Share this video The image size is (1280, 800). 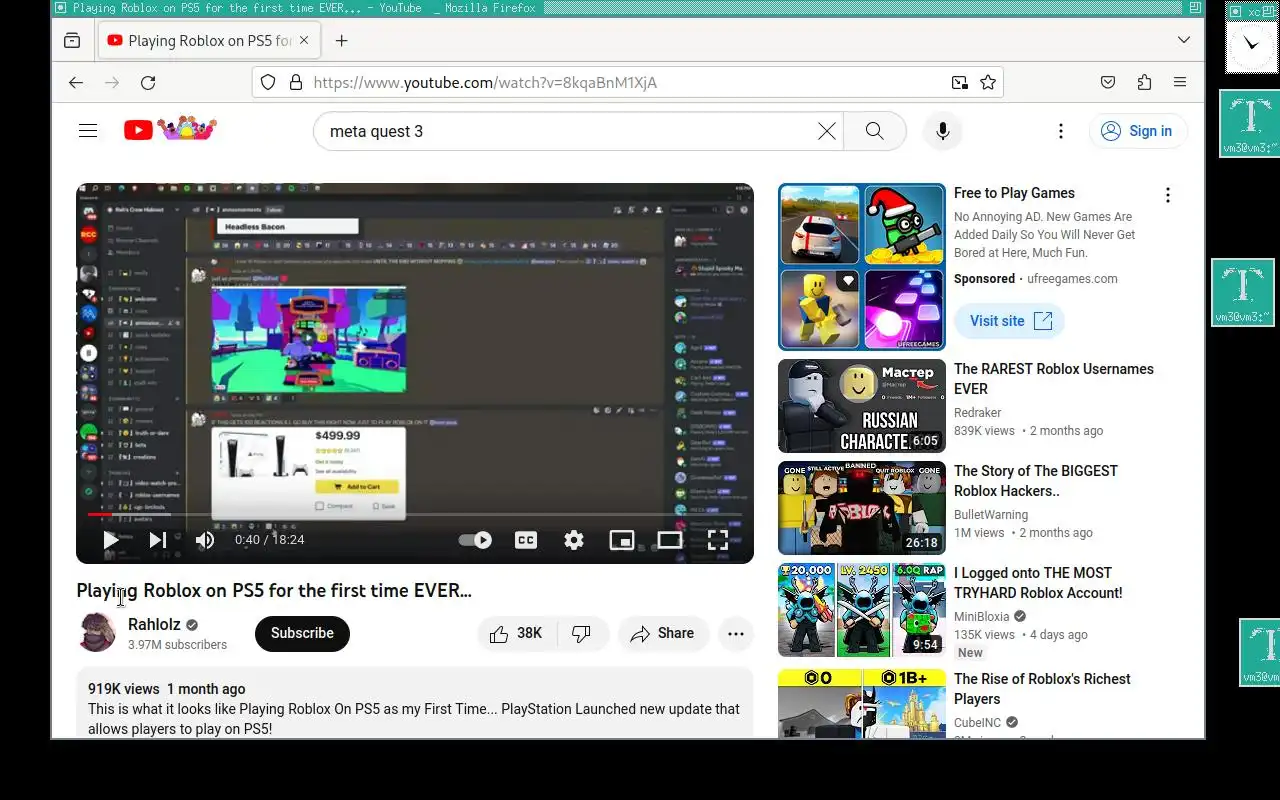pyautogui.click(x=662, y=633)
